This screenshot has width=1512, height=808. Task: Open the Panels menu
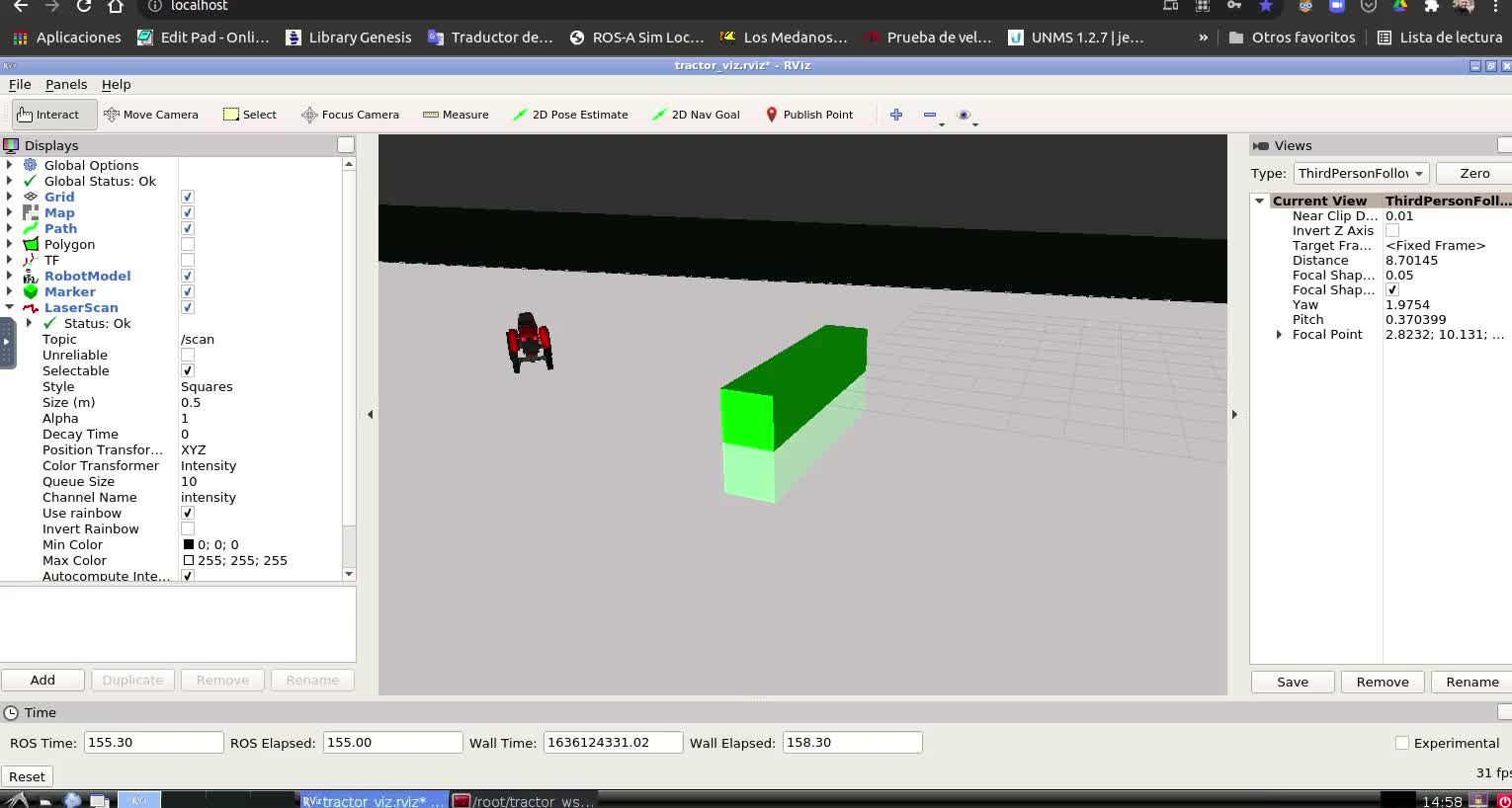(66, 85)
